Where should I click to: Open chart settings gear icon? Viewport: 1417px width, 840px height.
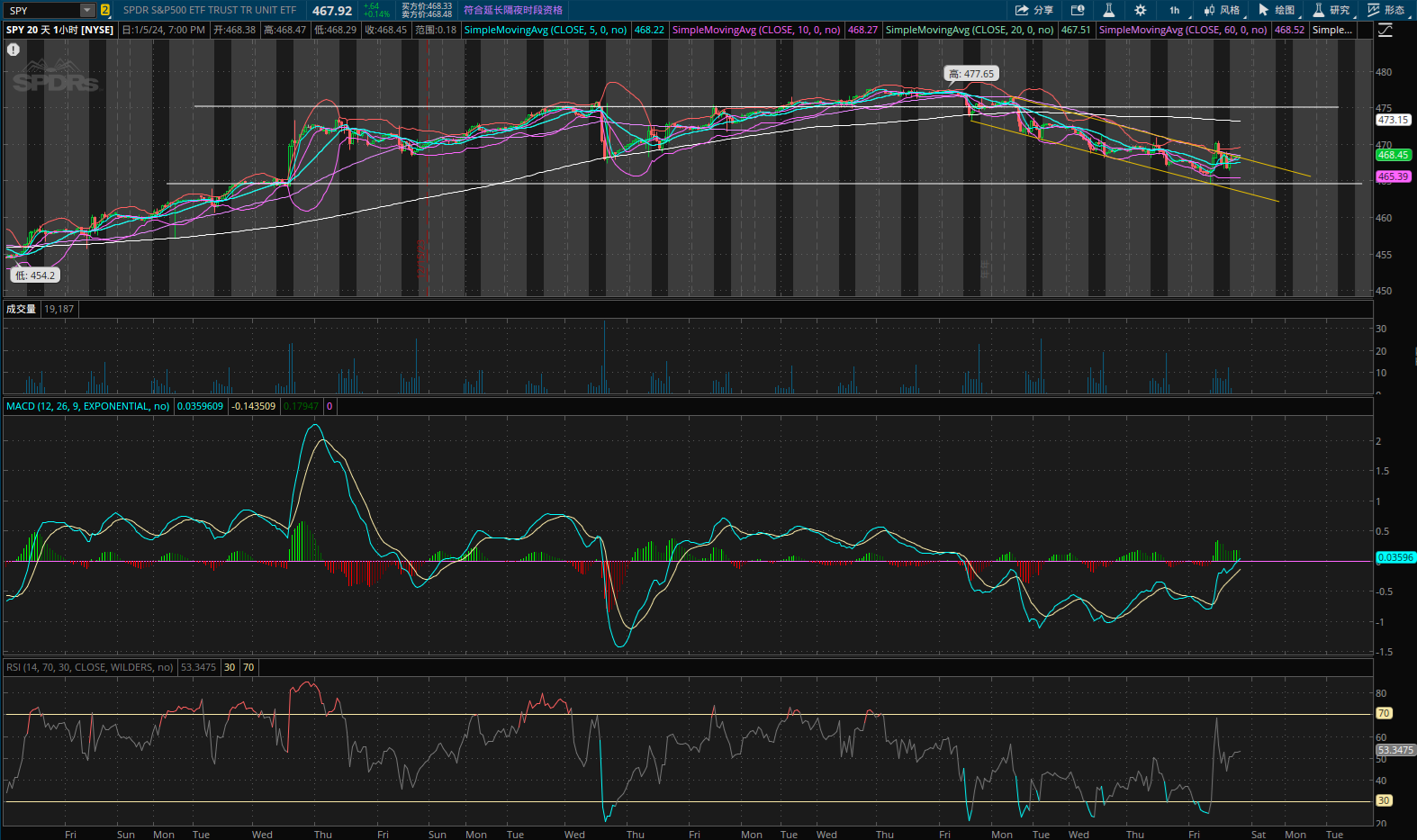(x=1141, y=10)
